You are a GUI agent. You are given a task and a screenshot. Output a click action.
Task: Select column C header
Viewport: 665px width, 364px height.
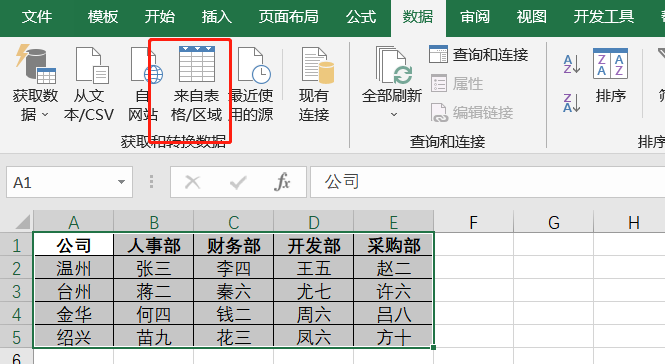(234, 221)
